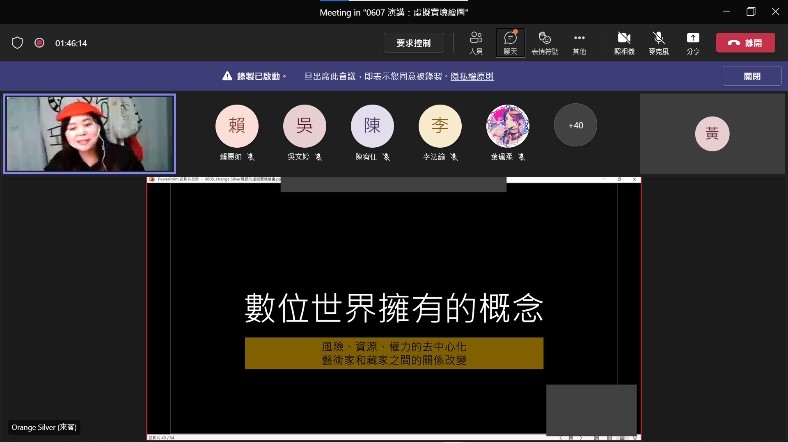Open the People (人員) panel
788x443 pixels.
pyautogui.click(x=476, y=42)
